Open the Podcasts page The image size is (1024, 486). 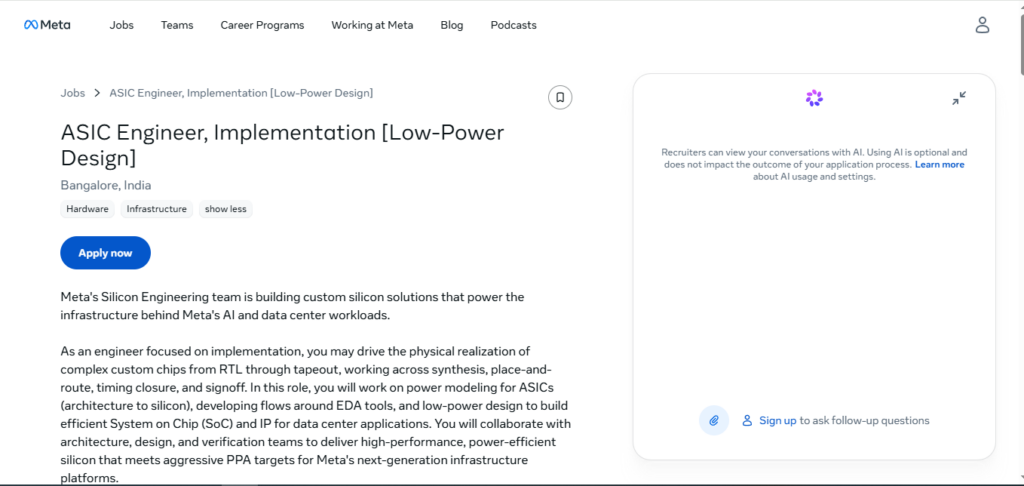coord(513,25)
